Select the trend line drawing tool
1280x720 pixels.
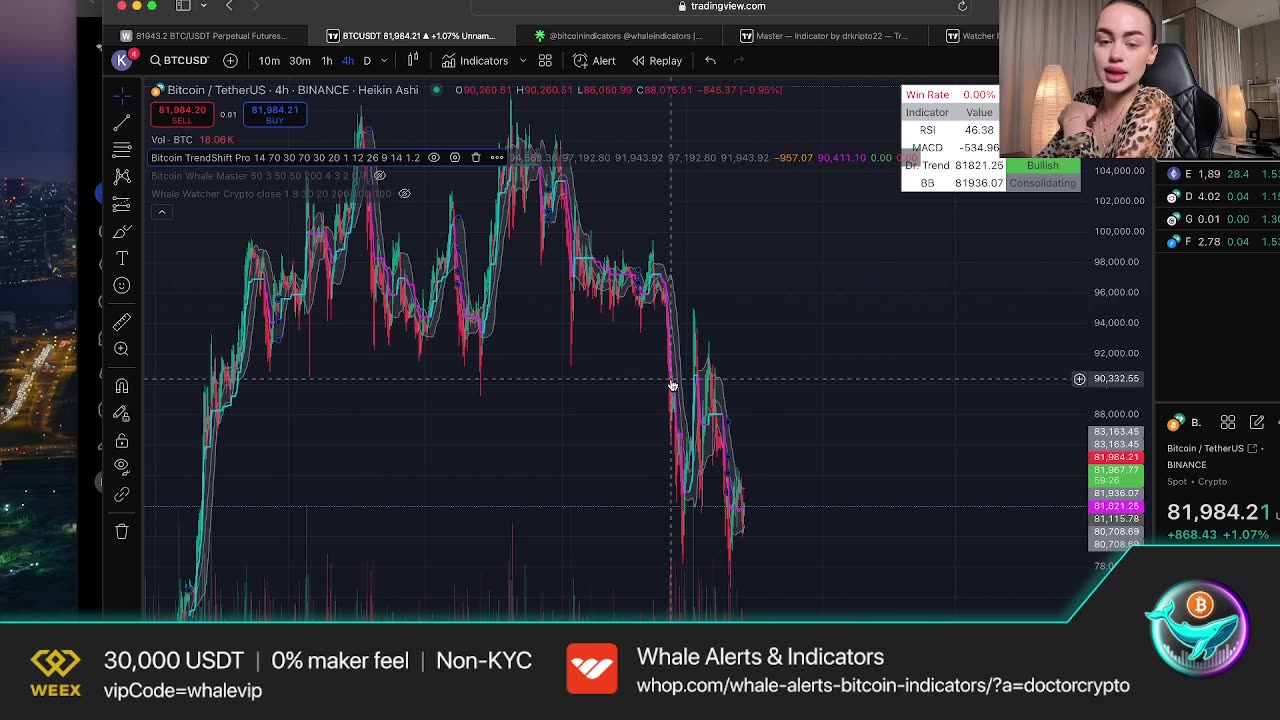(x=122, y=122)
